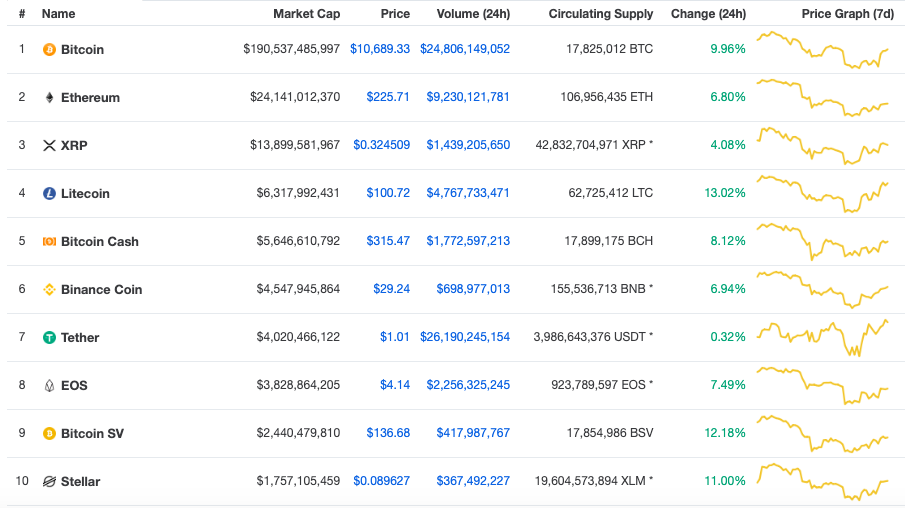The width and height of the screenshot is (905, 508).
Task: Select Bitcoin market cap $190,537,485,997
Action: tap(291, 49)
